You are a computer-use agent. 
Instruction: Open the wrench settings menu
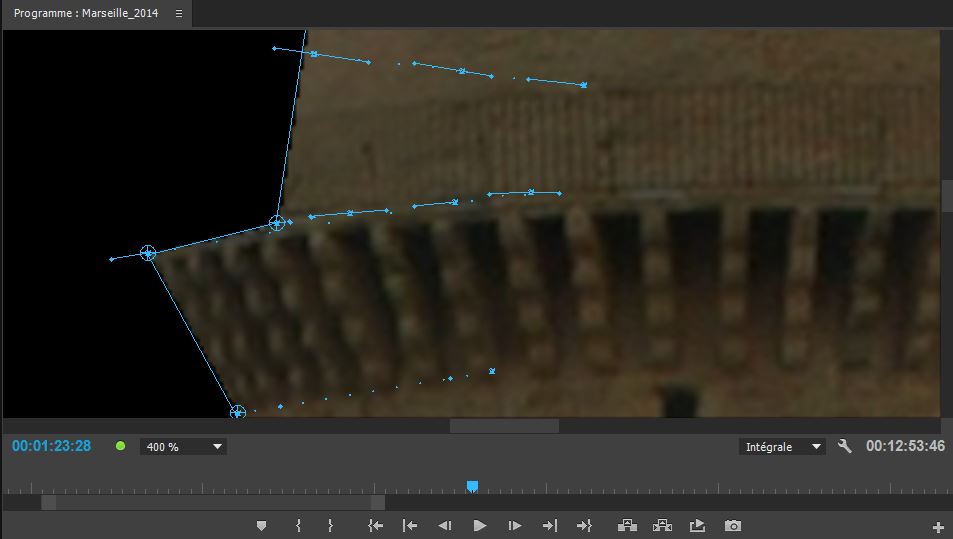[845, 447]
